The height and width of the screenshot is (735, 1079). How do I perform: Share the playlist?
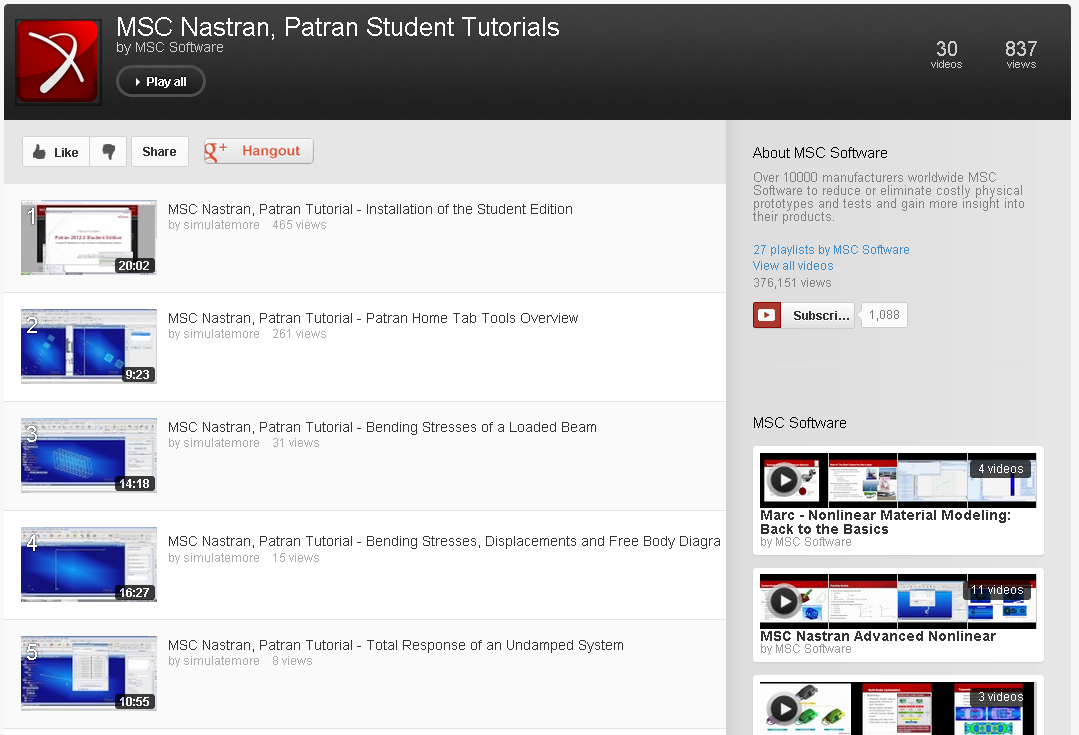[160, 151]
